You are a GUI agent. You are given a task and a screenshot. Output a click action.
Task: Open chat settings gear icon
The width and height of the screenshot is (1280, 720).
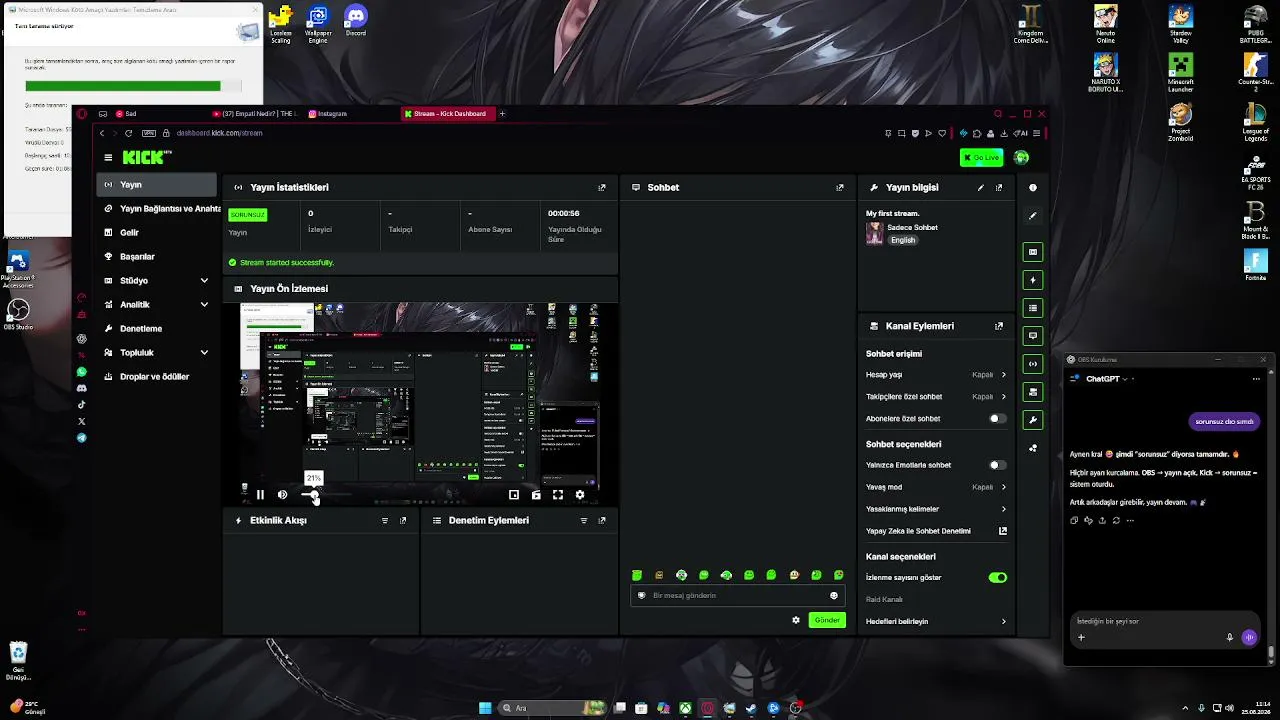796,620
